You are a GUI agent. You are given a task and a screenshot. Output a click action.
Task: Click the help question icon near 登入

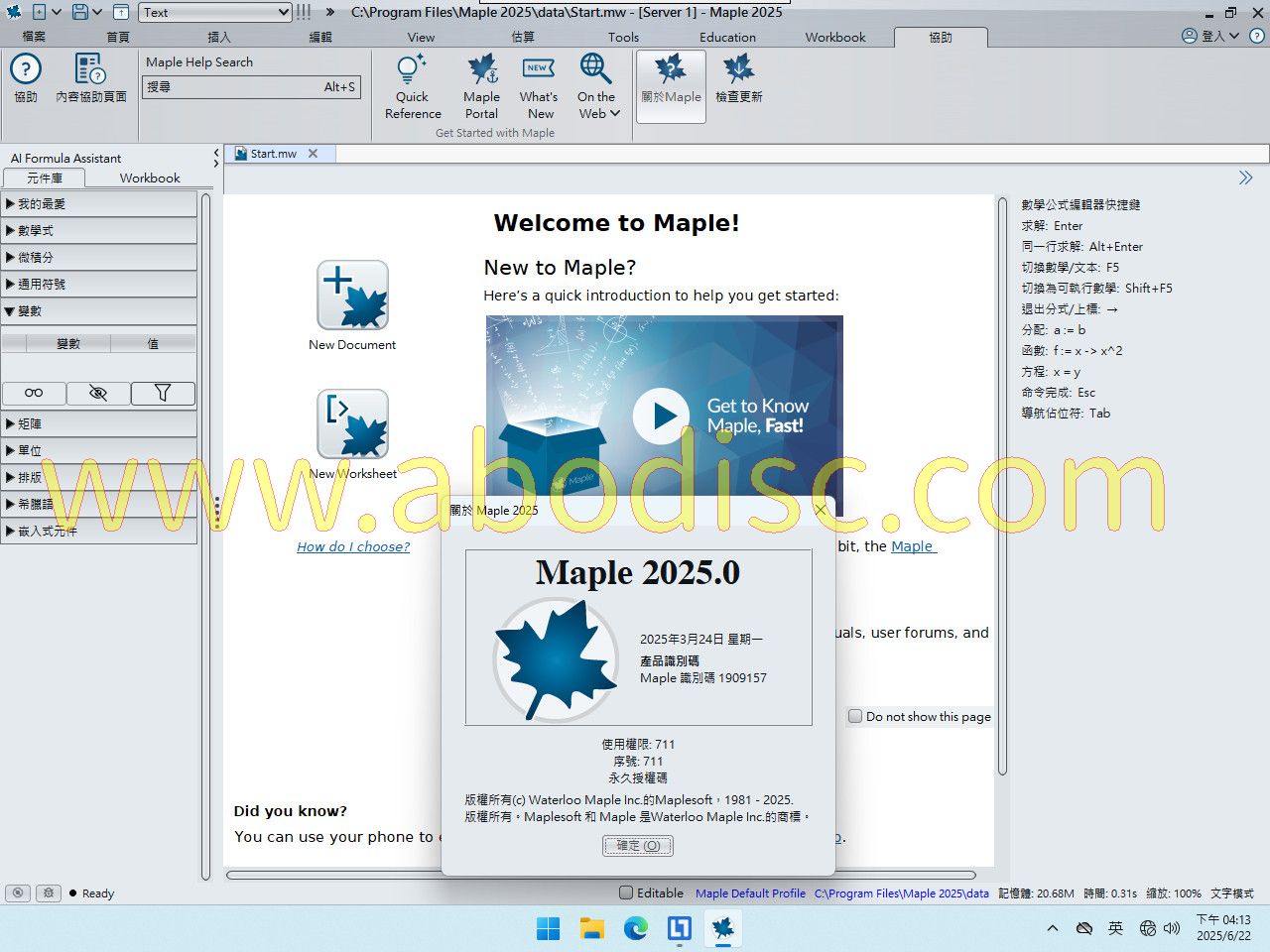[x=1256, y=36]
